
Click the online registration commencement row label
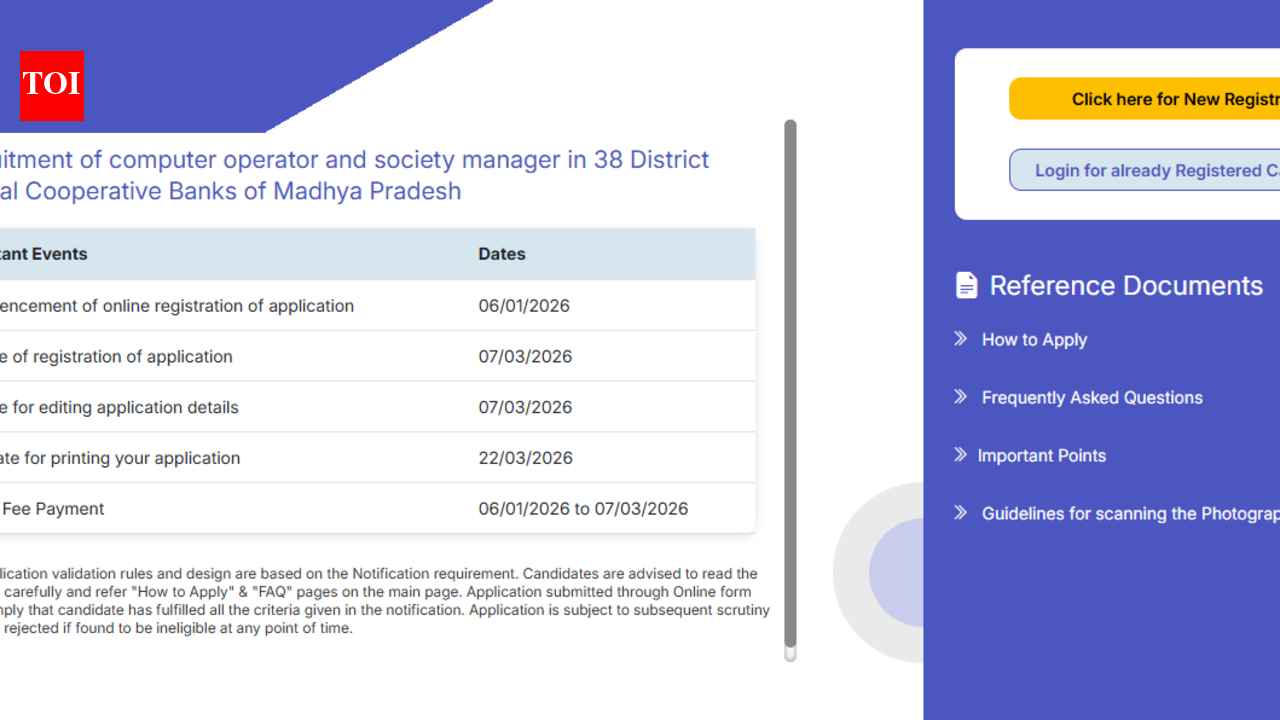click(x=175, y=306)
